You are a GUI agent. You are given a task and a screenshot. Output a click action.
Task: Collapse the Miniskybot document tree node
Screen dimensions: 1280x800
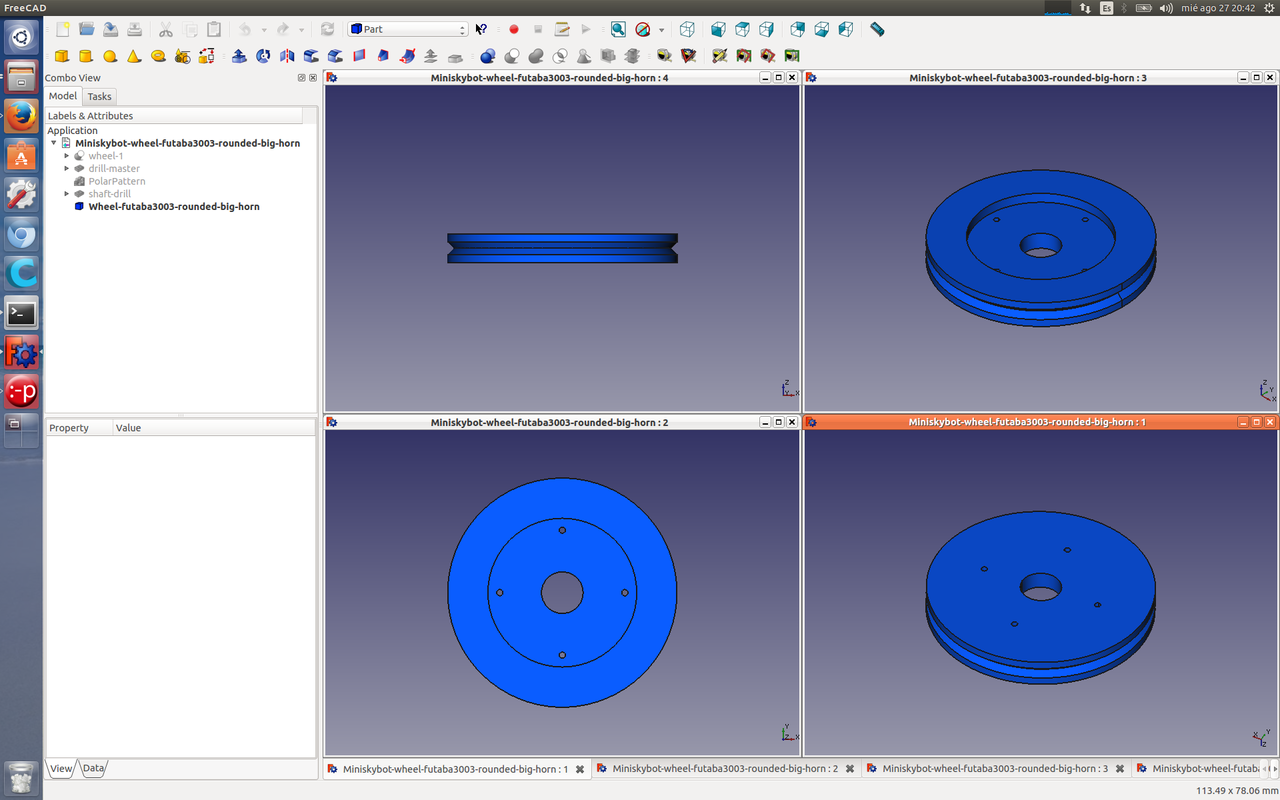point(54,143)
